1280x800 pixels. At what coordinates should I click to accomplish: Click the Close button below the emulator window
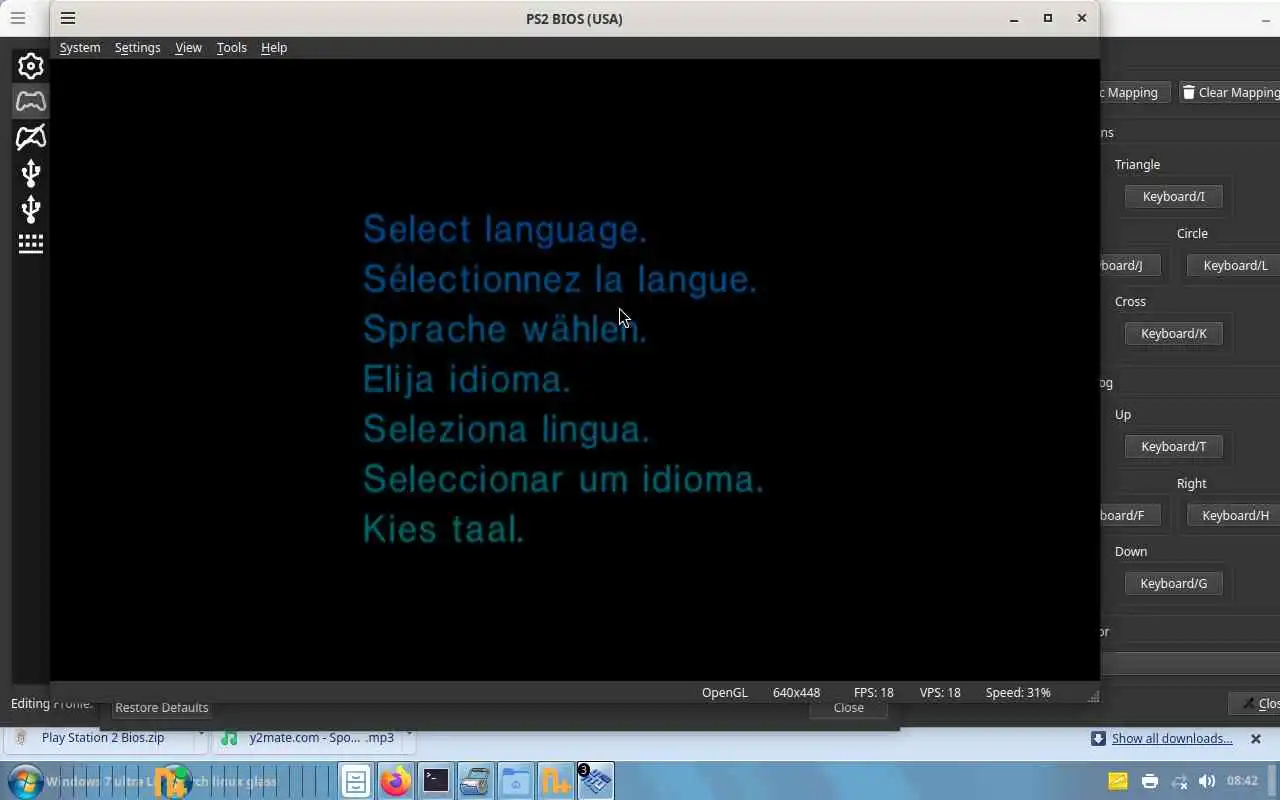(x=848, y=707)
